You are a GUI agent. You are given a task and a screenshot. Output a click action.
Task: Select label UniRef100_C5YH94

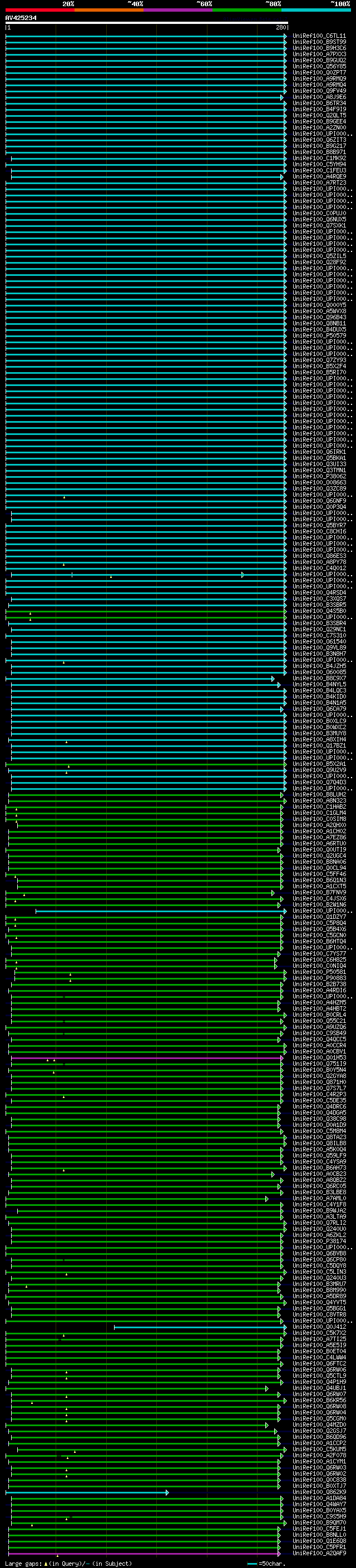click(x=319, y=164)
